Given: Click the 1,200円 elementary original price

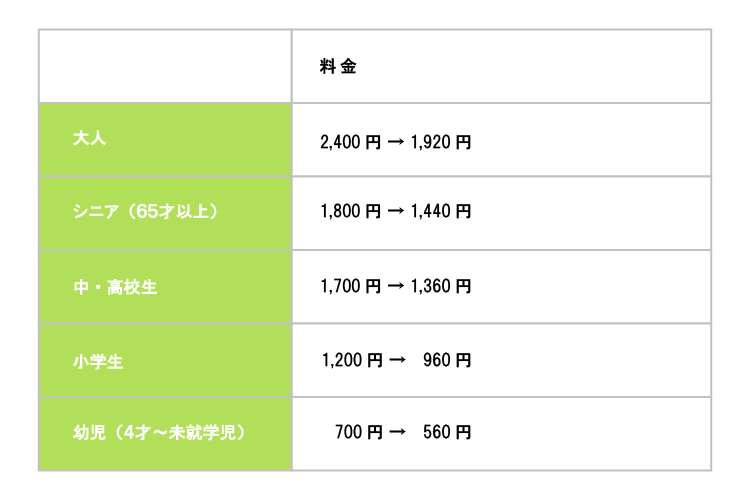Looking at the screenshot, I should (x=350, y=360).
